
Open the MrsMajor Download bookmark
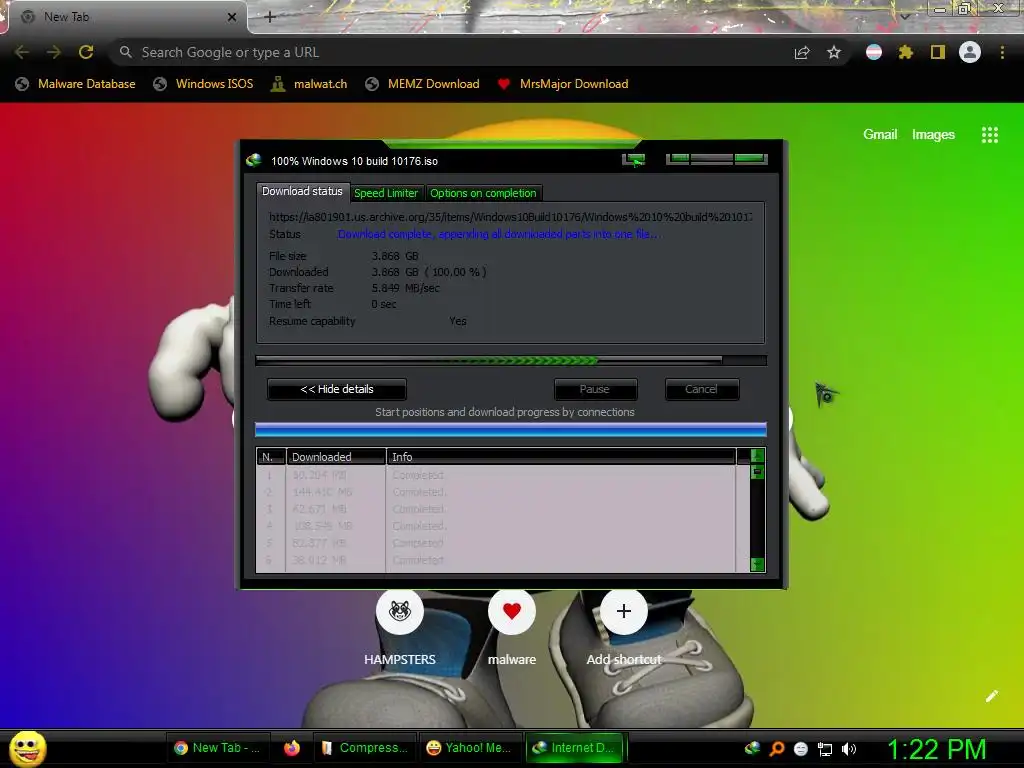point(562,84)
